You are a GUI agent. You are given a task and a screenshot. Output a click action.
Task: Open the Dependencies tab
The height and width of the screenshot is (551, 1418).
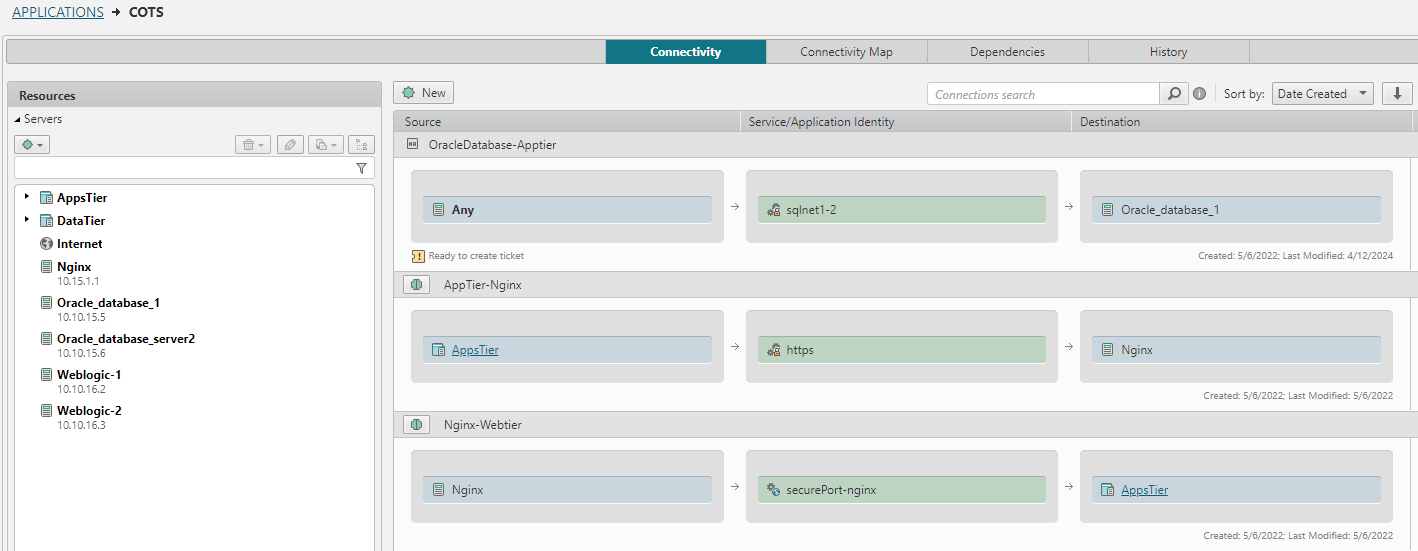tap(1007, 52)
